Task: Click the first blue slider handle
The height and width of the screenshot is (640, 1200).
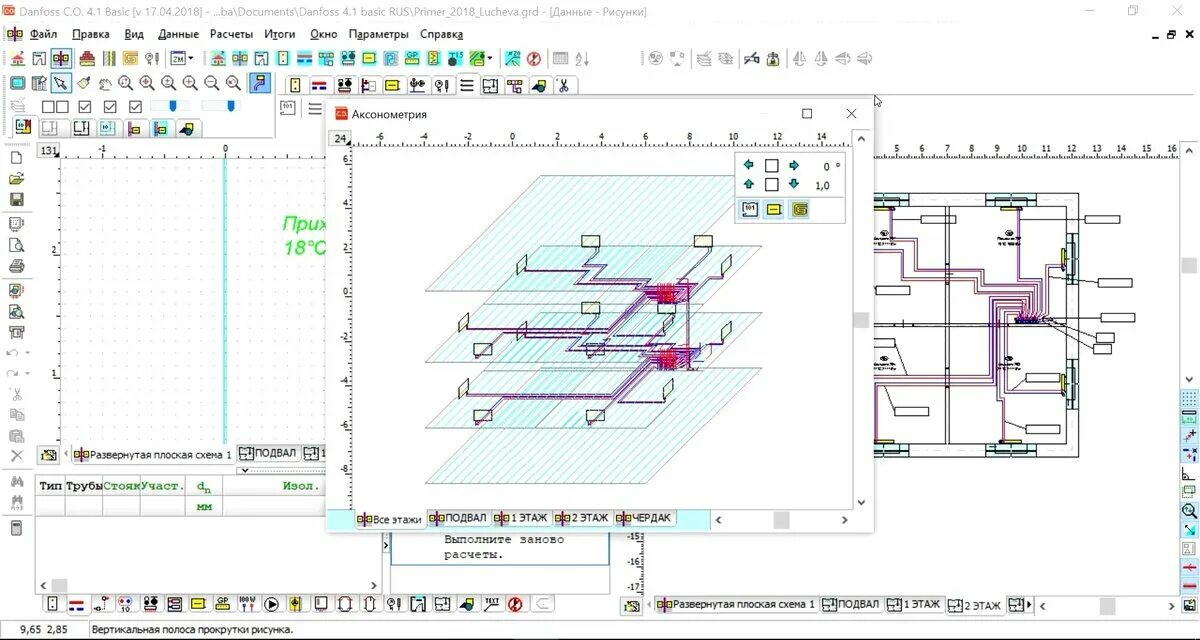Action: [x=173, y=105]
